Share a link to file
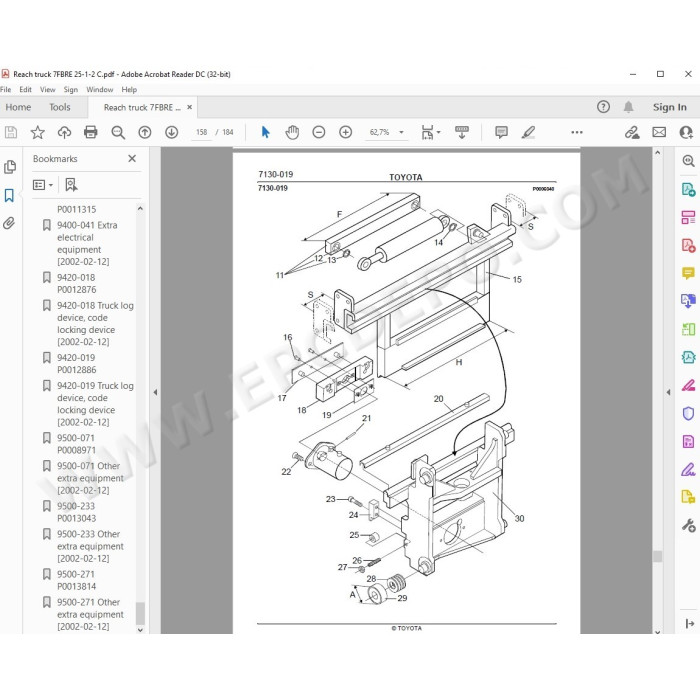The image size is (700, 700). point(632,132)
